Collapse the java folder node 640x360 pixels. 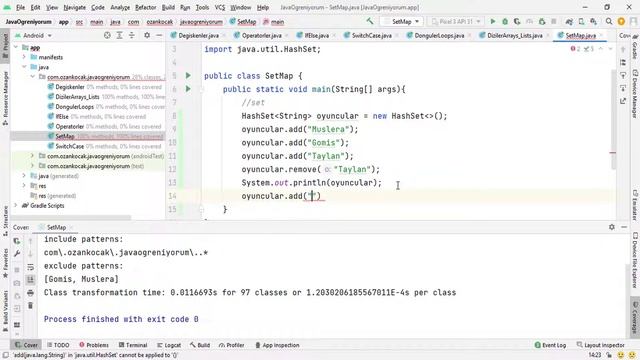[24, 67]
